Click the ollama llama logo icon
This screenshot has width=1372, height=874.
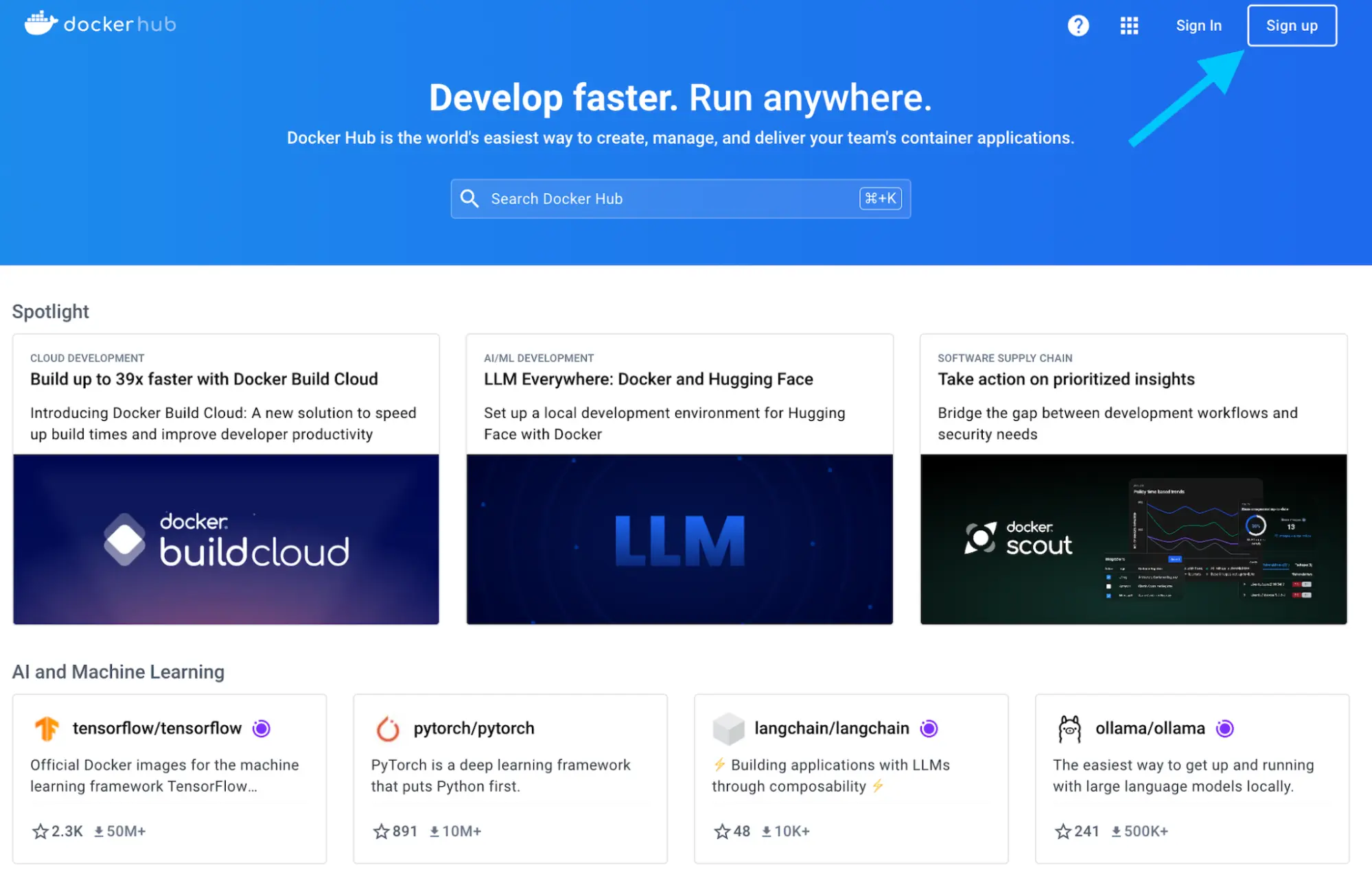(x=1071, y=728)
